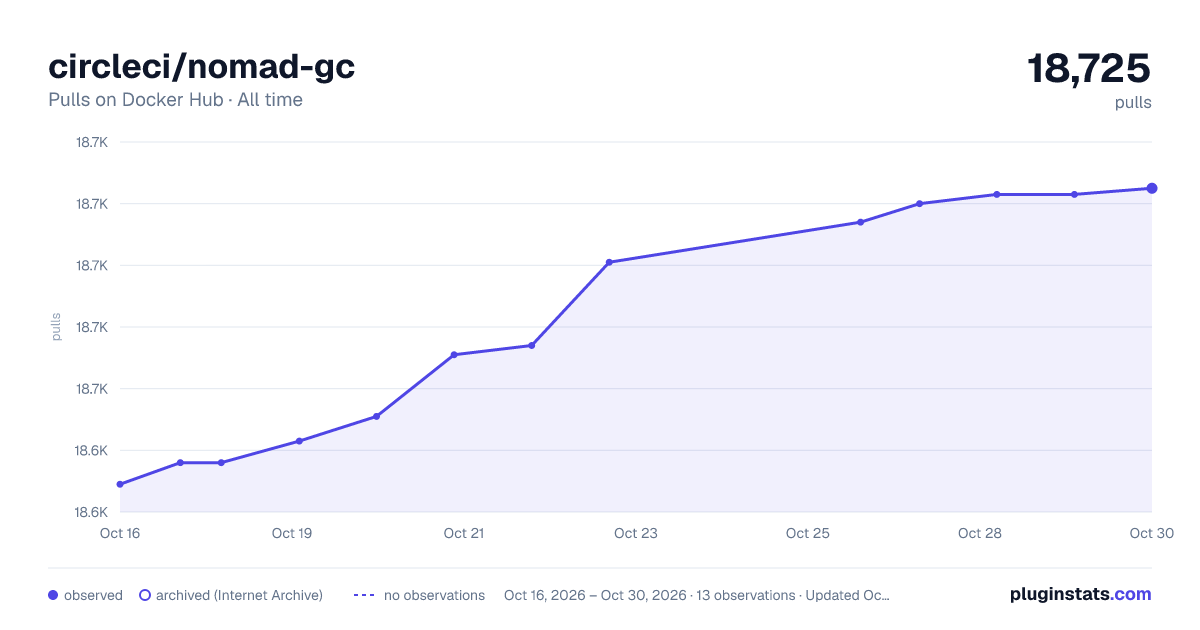This screenshot has width=1200, height=630.
Task: Click the Oct 30 x-axis label
Action: pos(1151,533)
